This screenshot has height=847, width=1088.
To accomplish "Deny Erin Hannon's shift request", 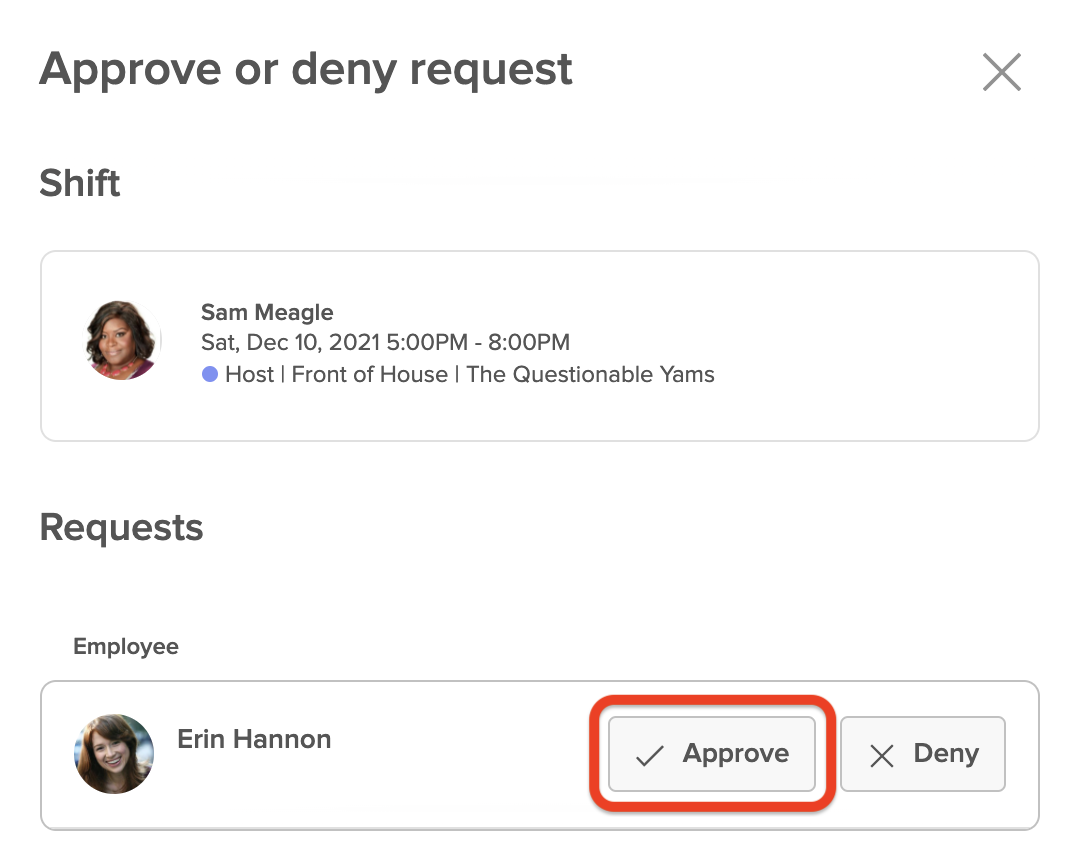I will click(x=922, y=753).
